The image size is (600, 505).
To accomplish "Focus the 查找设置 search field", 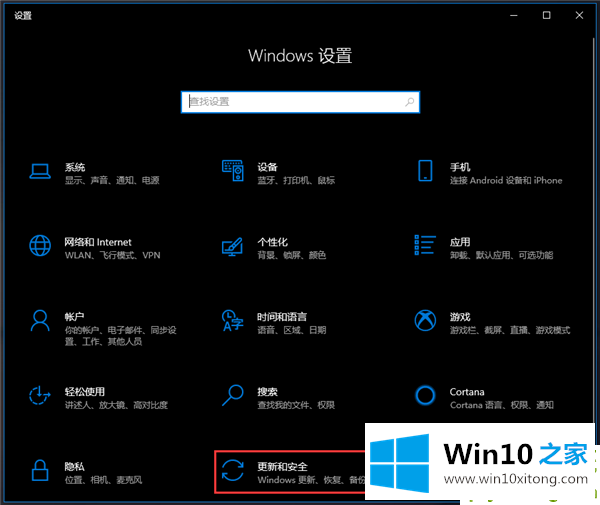I will (300, 102).
